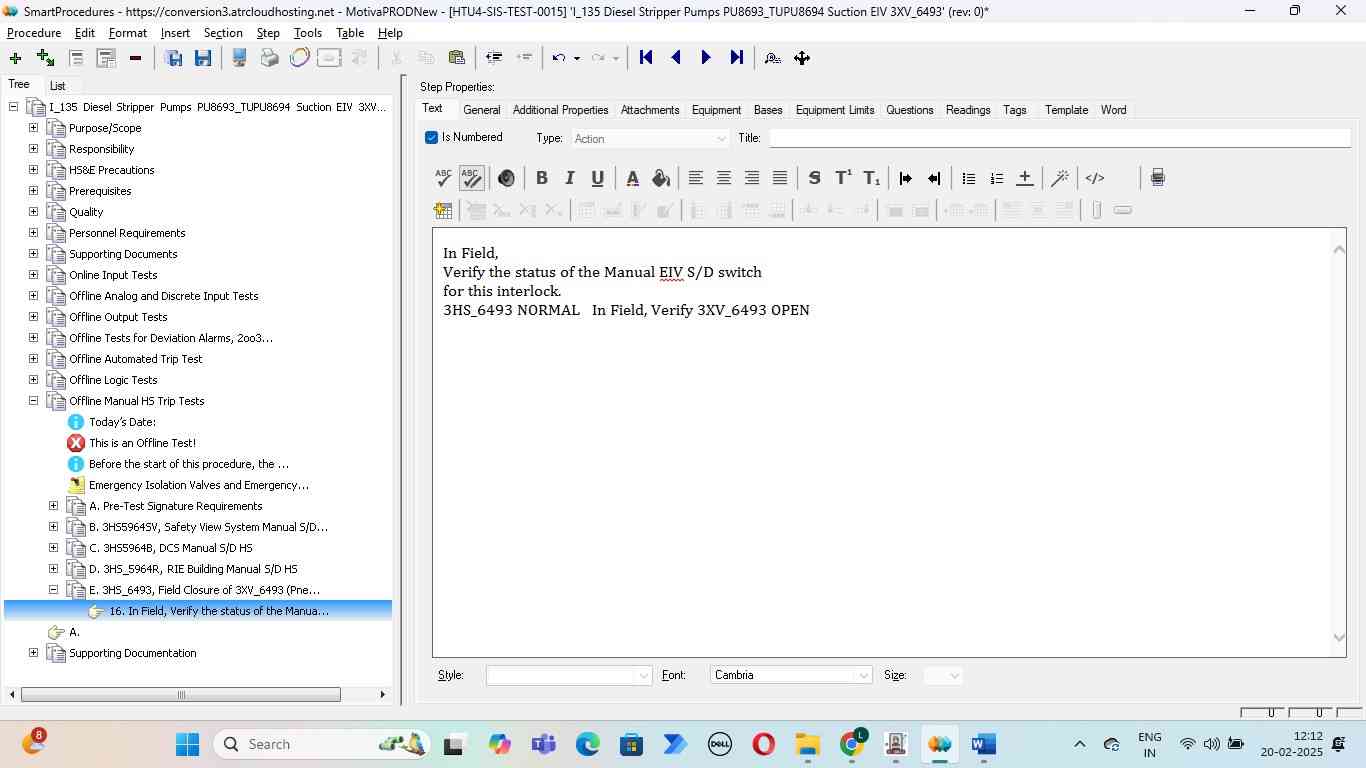Open the Type dropdown
The height and width of the screenshot is (768, 1366).
pos(650,139)
